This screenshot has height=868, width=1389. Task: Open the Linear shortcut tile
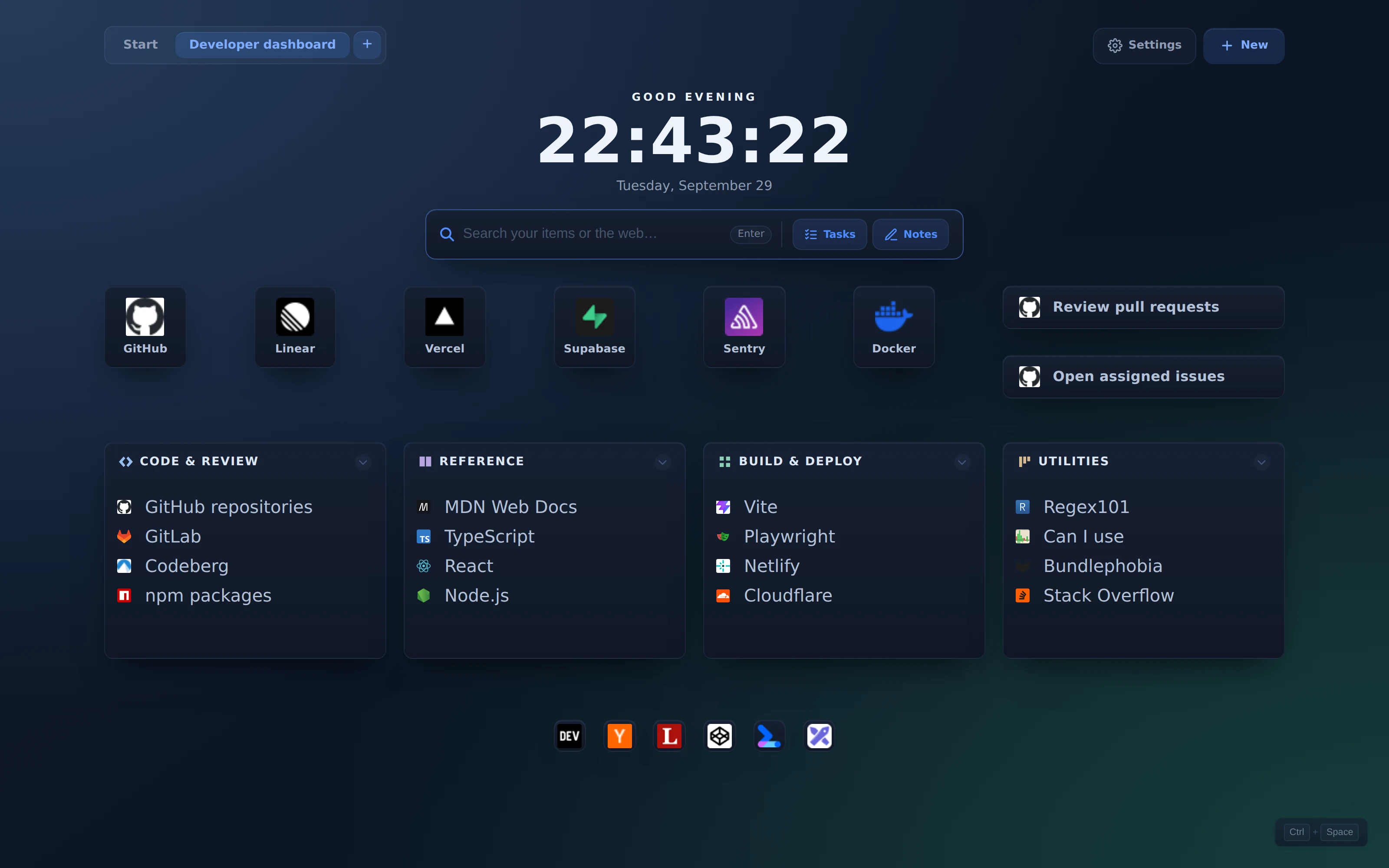coord(295,327)
